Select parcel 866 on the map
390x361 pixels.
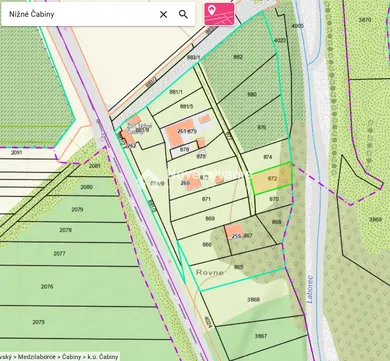coord(207,245)
